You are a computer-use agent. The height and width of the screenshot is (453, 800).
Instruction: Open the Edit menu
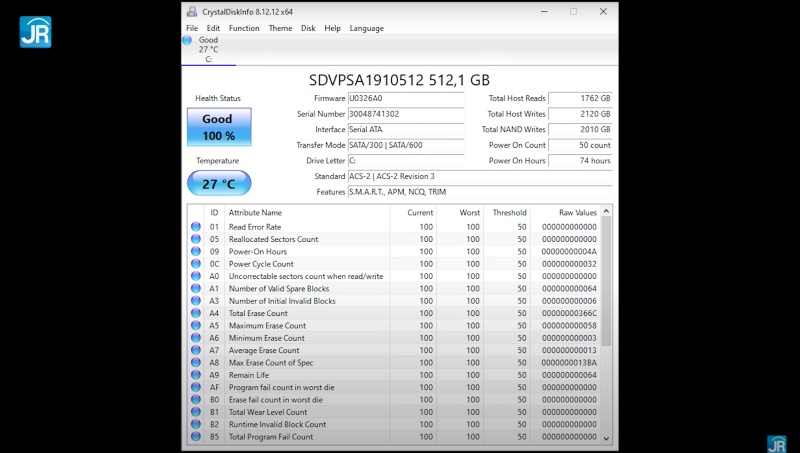pyautogui.click(x=213, y=28)
